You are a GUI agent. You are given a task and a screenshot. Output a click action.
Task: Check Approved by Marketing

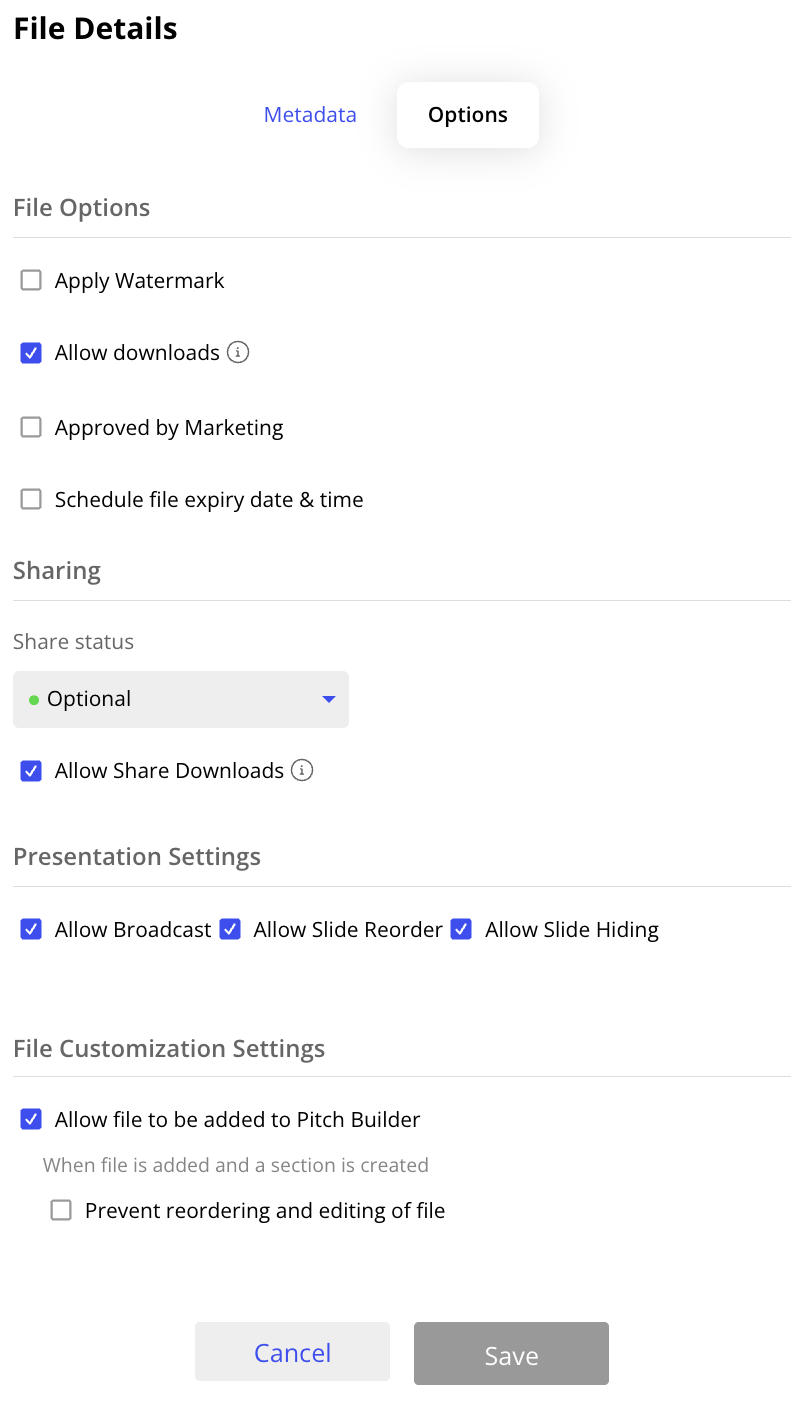[x=31, y=427]
